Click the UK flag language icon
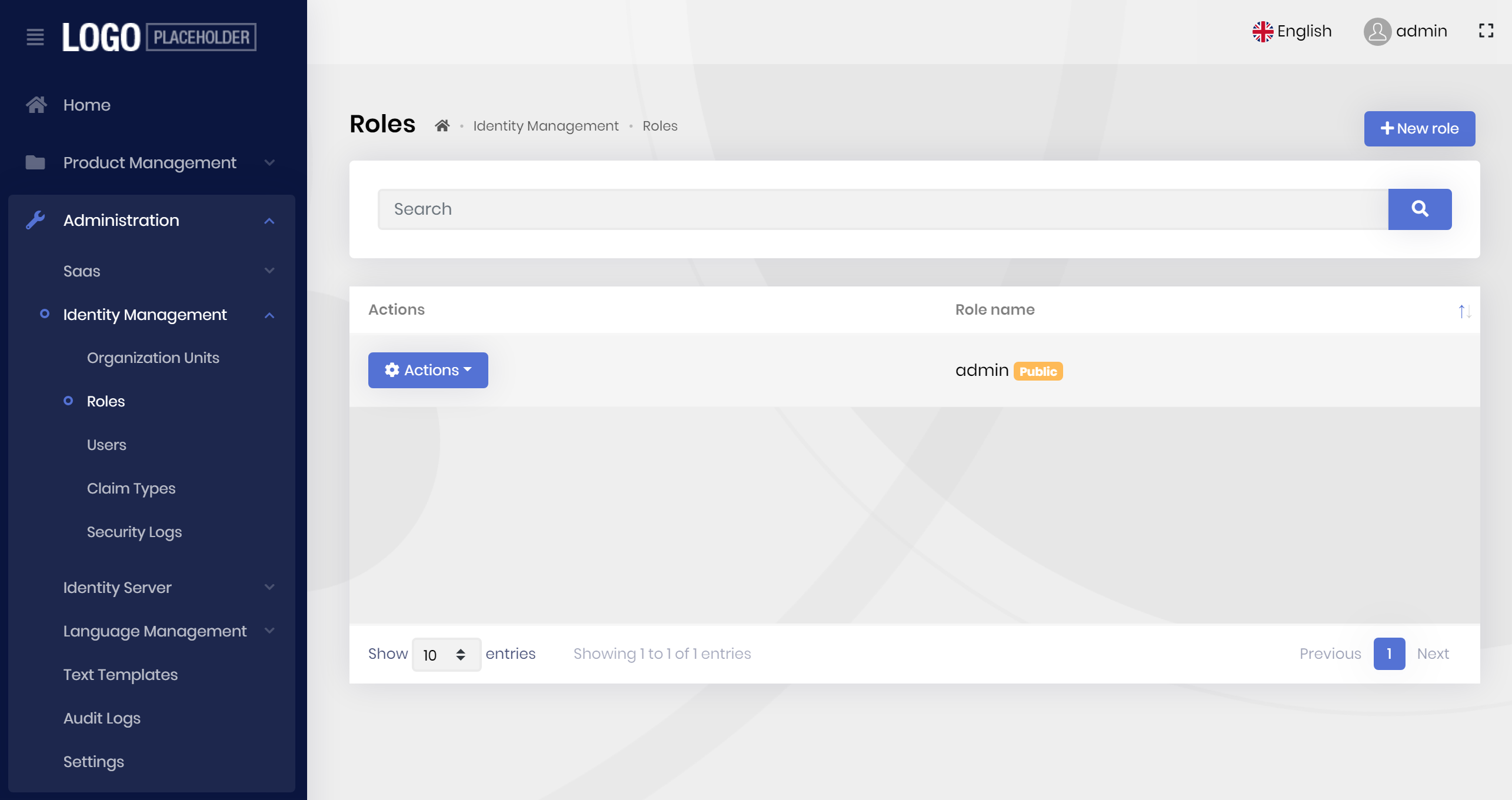Viewport: 1512px width, 800px height. (1263, 31)
